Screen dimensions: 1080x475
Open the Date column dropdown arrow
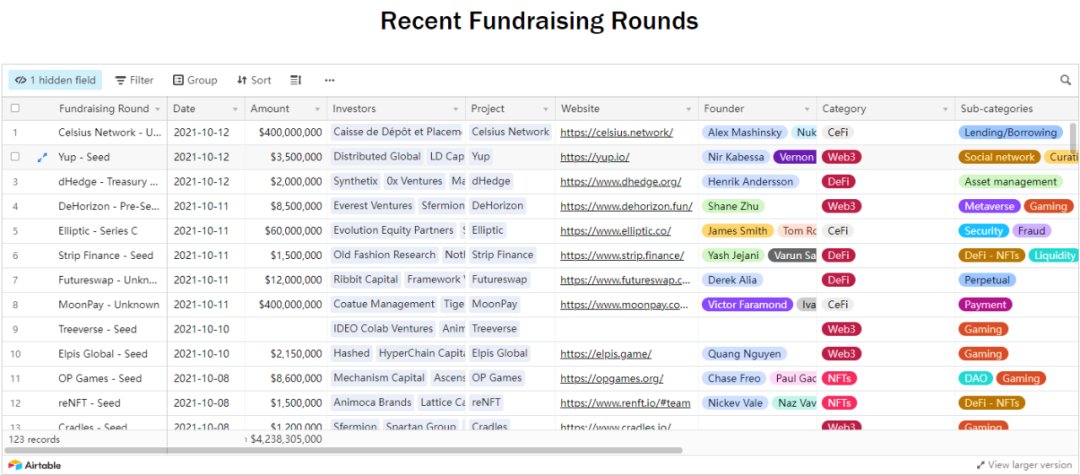236,109
